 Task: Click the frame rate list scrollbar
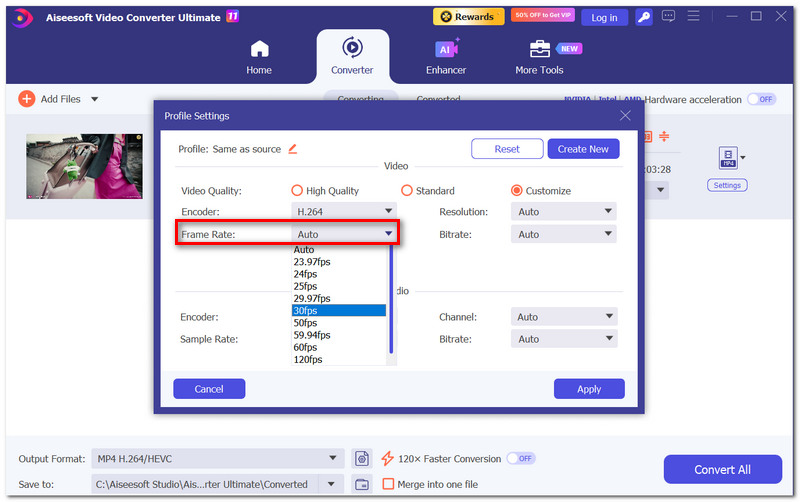(x=391, y=300)
